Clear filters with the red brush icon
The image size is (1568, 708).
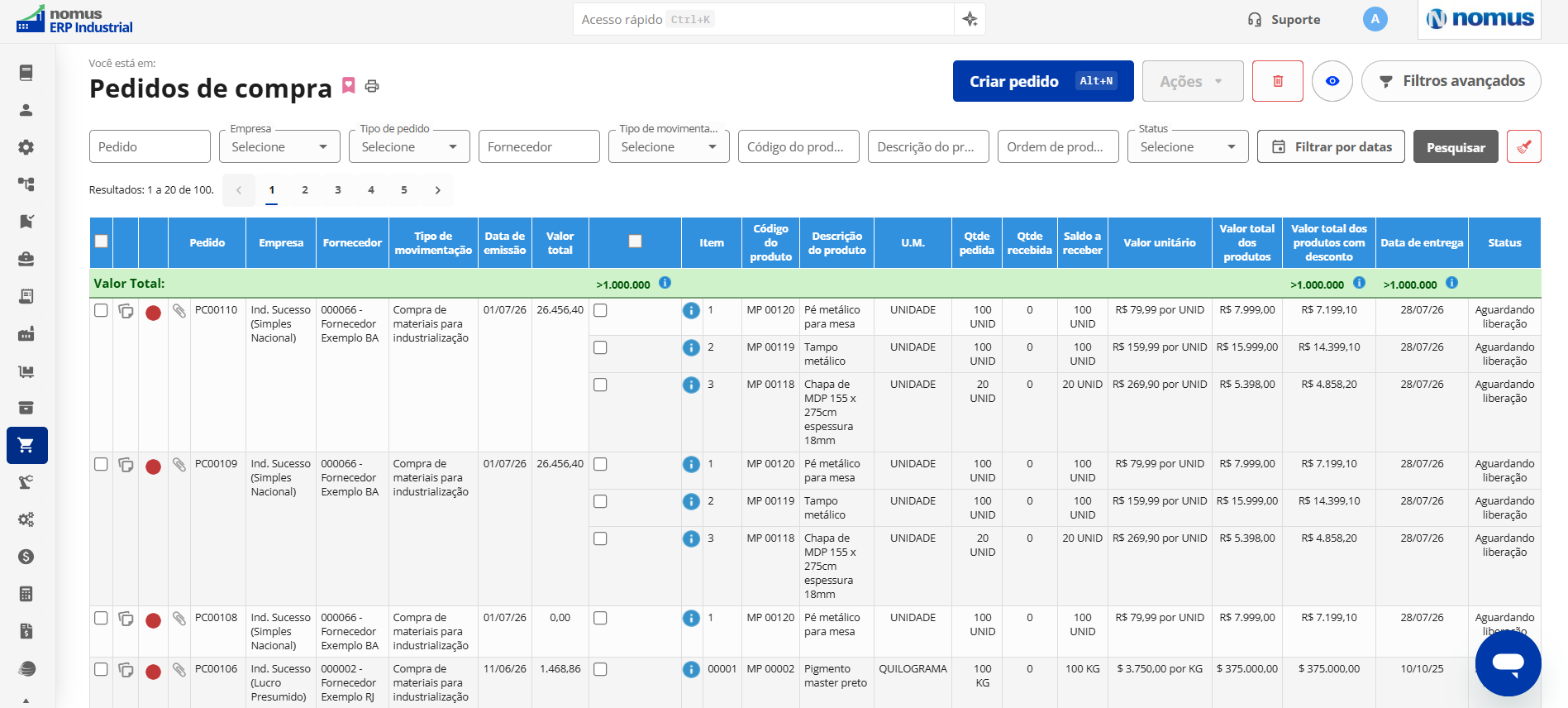[1523, 146]
